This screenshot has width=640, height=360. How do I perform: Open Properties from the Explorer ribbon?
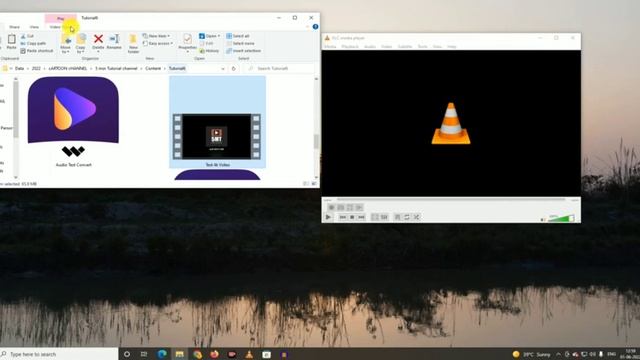[x=187, y=42]
